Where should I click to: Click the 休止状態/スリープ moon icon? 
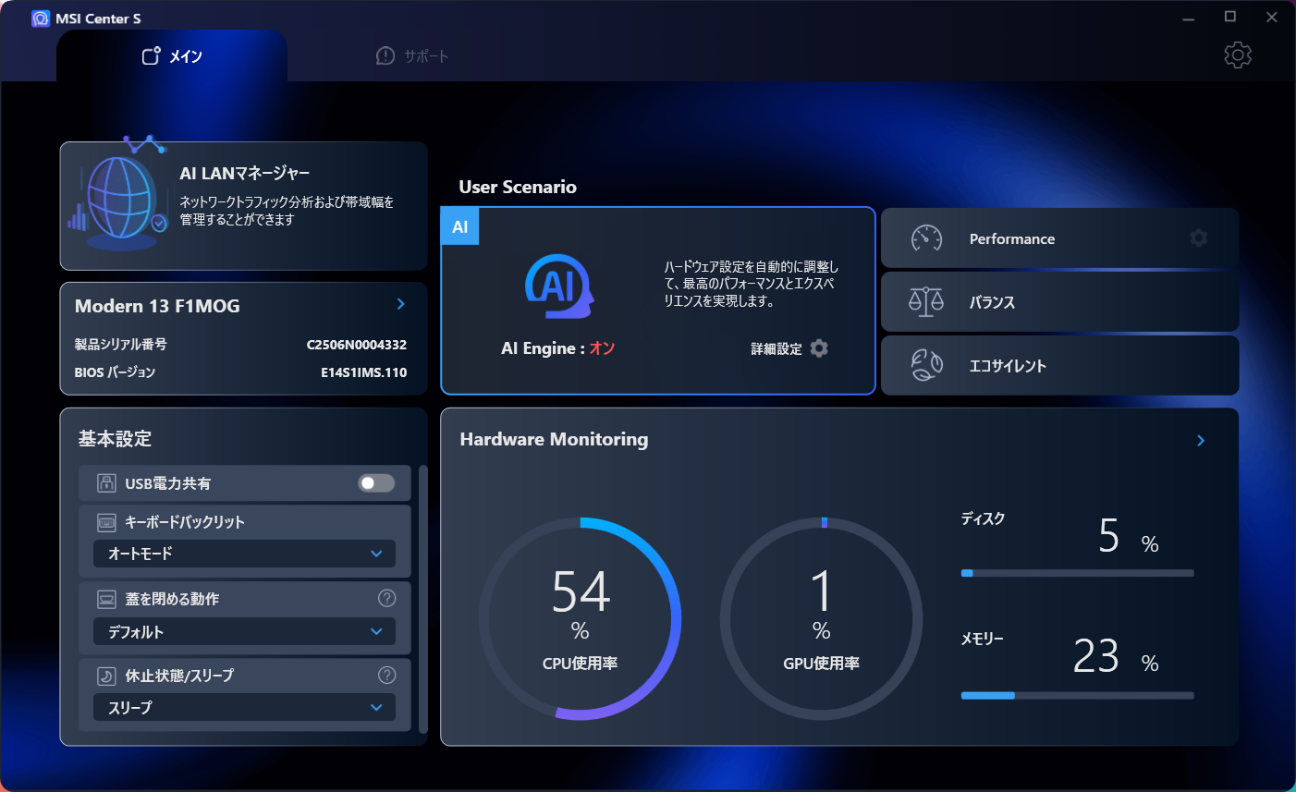click(107, 676)
